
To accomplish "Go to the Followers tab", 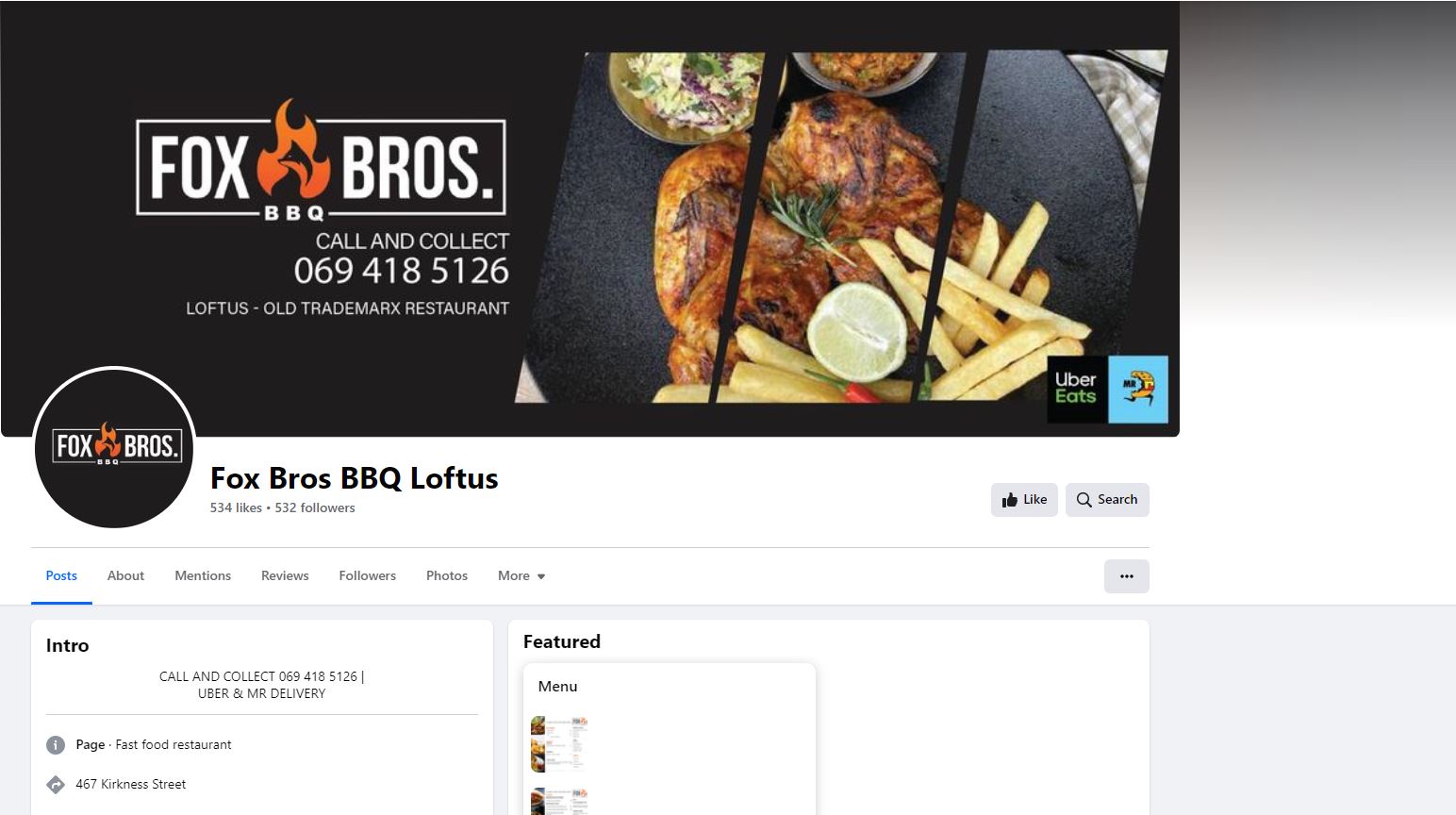I will click(368, 575).
